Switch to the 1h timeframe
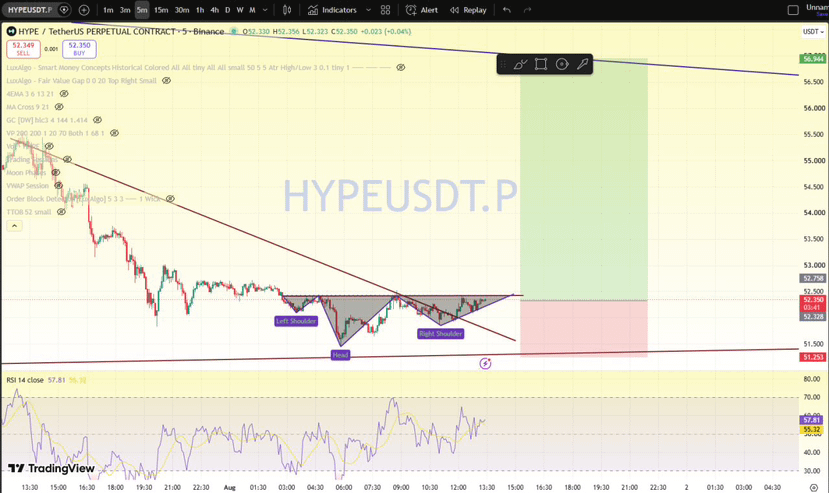The height and width of the screenshot is (493, 829). 200,10
